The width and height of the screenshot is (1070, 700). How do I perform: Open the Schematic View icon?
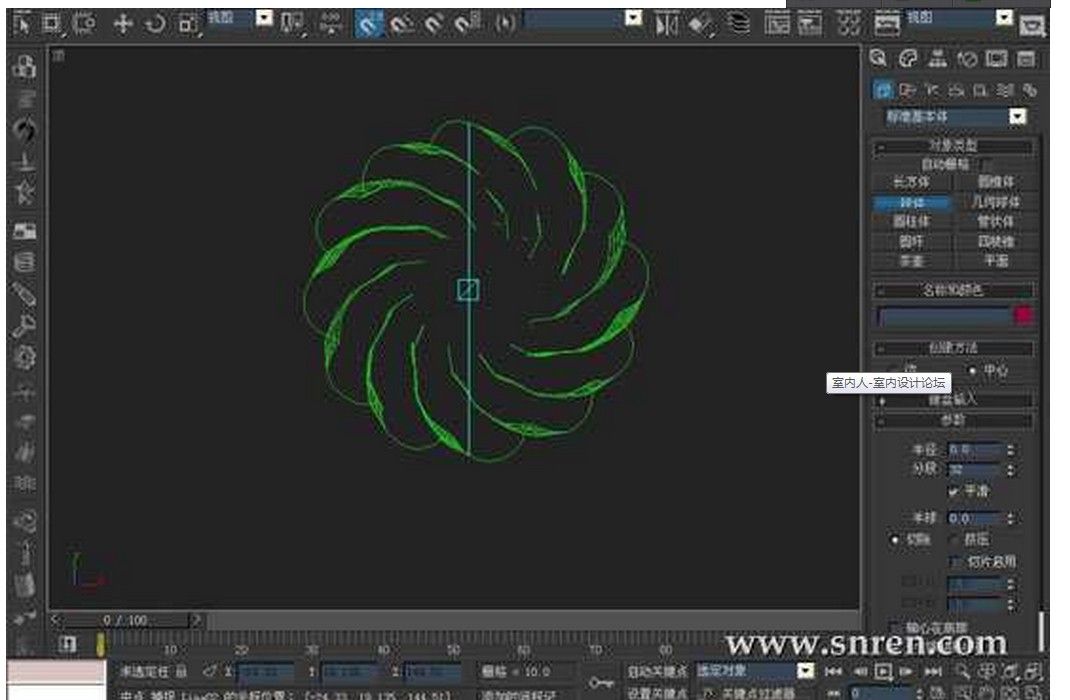pyautogui.click(x=810, y=25)
